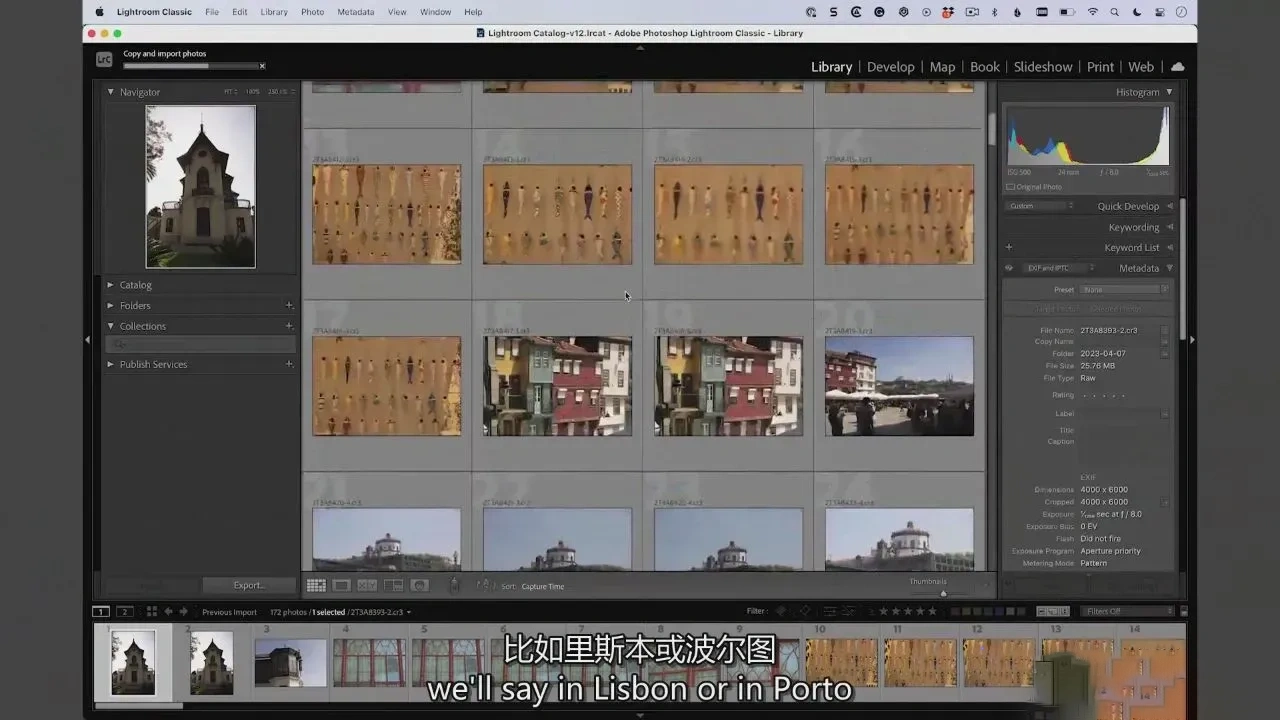This screenshot has width=1280, height=720.
Task: Select the church thumbnail 1 in filmstrip
Action: click(132, 661)
